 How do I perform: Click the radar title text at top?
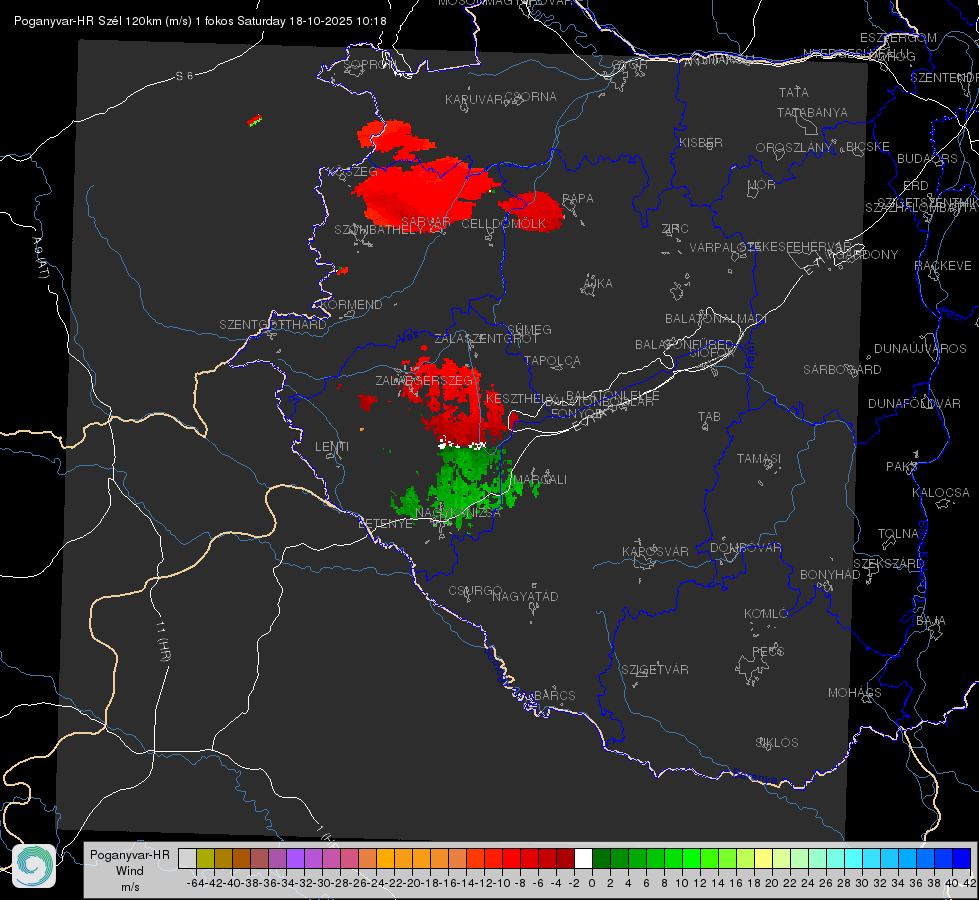tap(200, 21)
